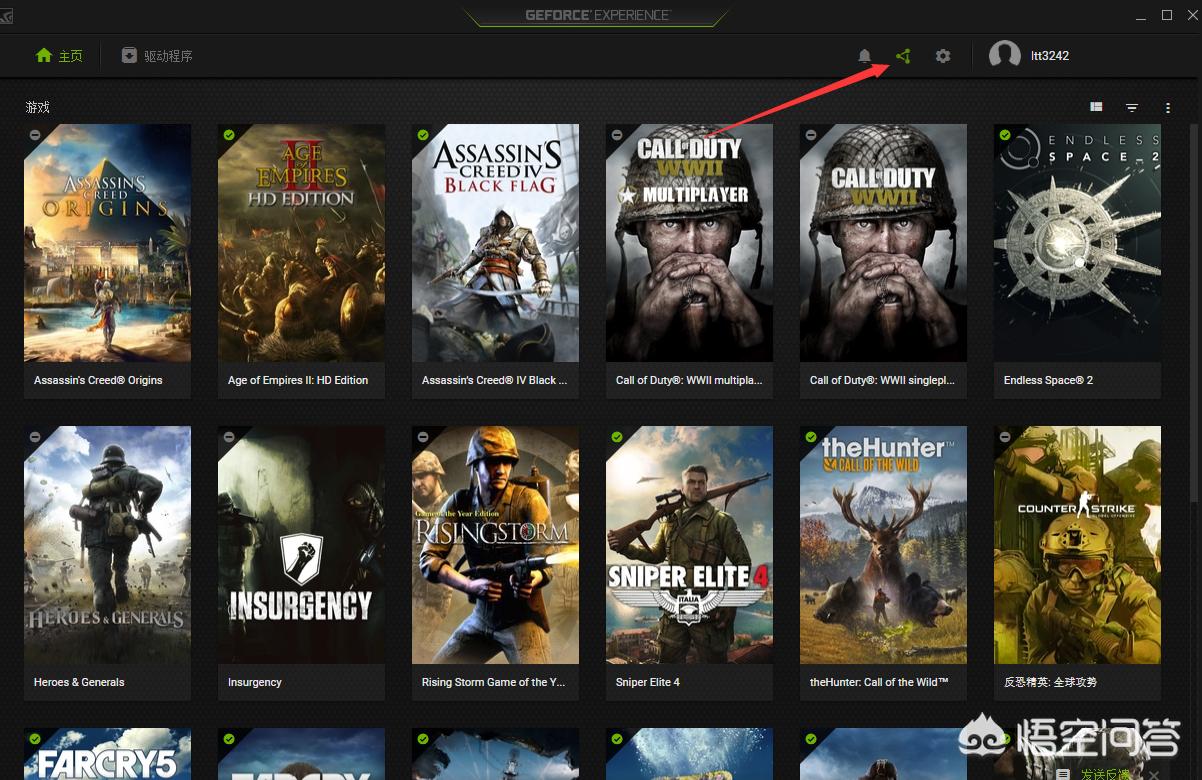Open theHunter Call of the Wild cover
Viewport: 1202px width, 780px height.
coord(883,545)
